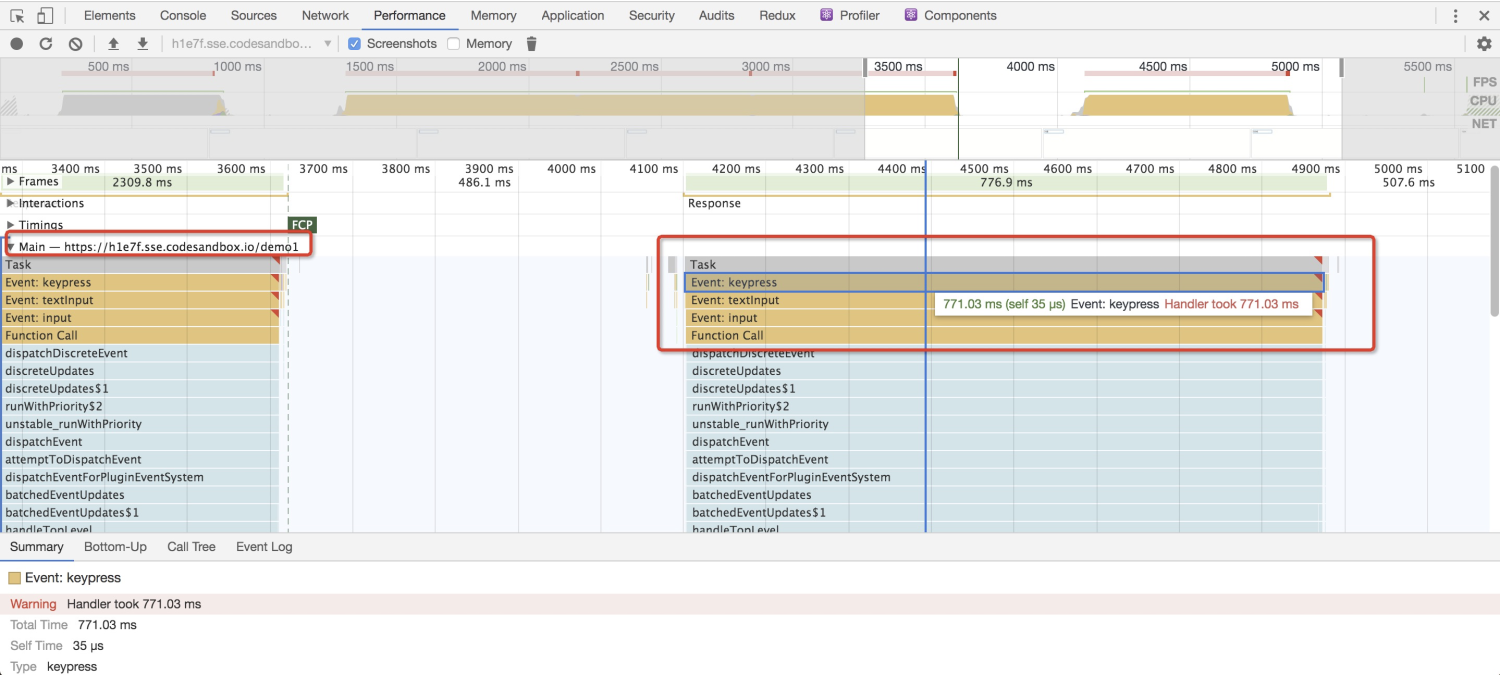Viewport: 1500px width, 675px height.
Task: Select the highlighted Event: keypress bar
Action: click(1004, 283)
